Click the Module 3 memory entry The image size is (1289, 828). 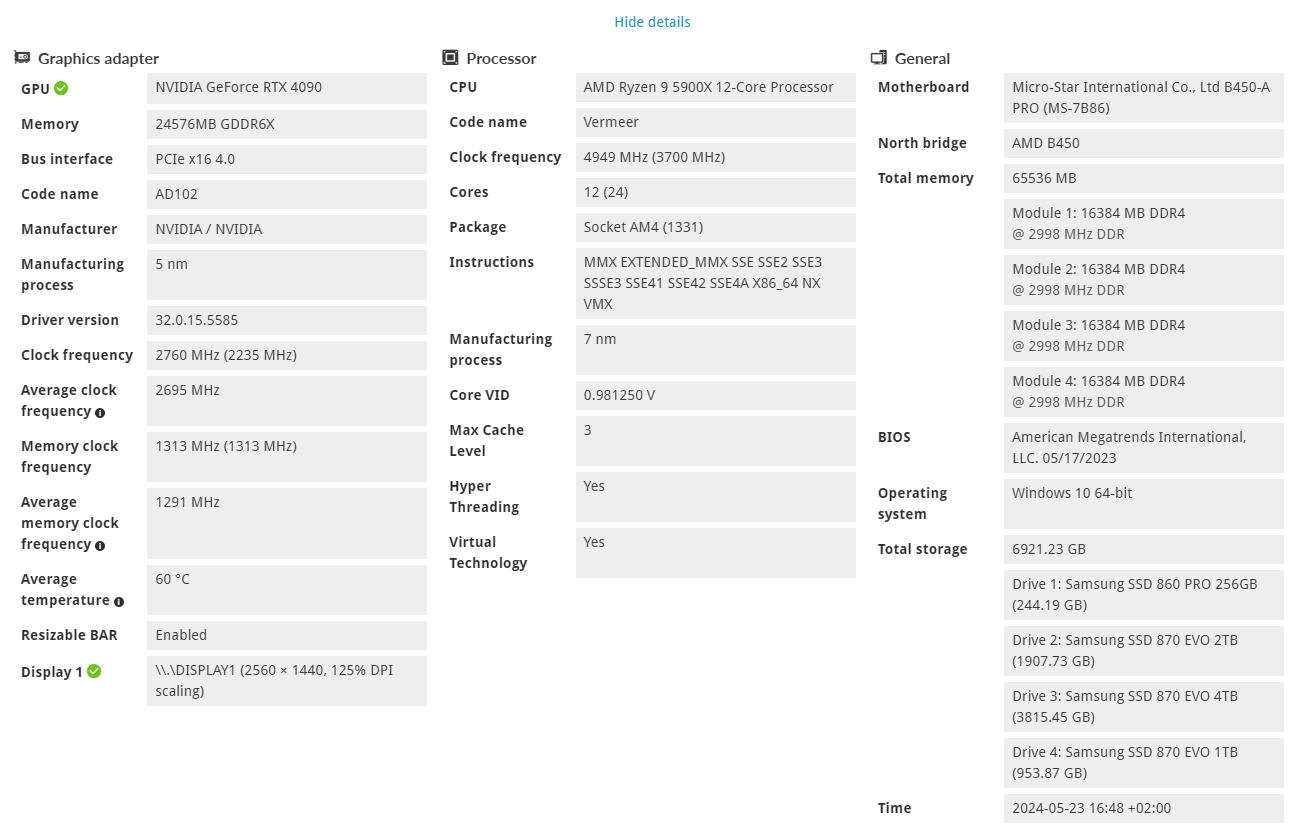click(x=1144, y=336)
